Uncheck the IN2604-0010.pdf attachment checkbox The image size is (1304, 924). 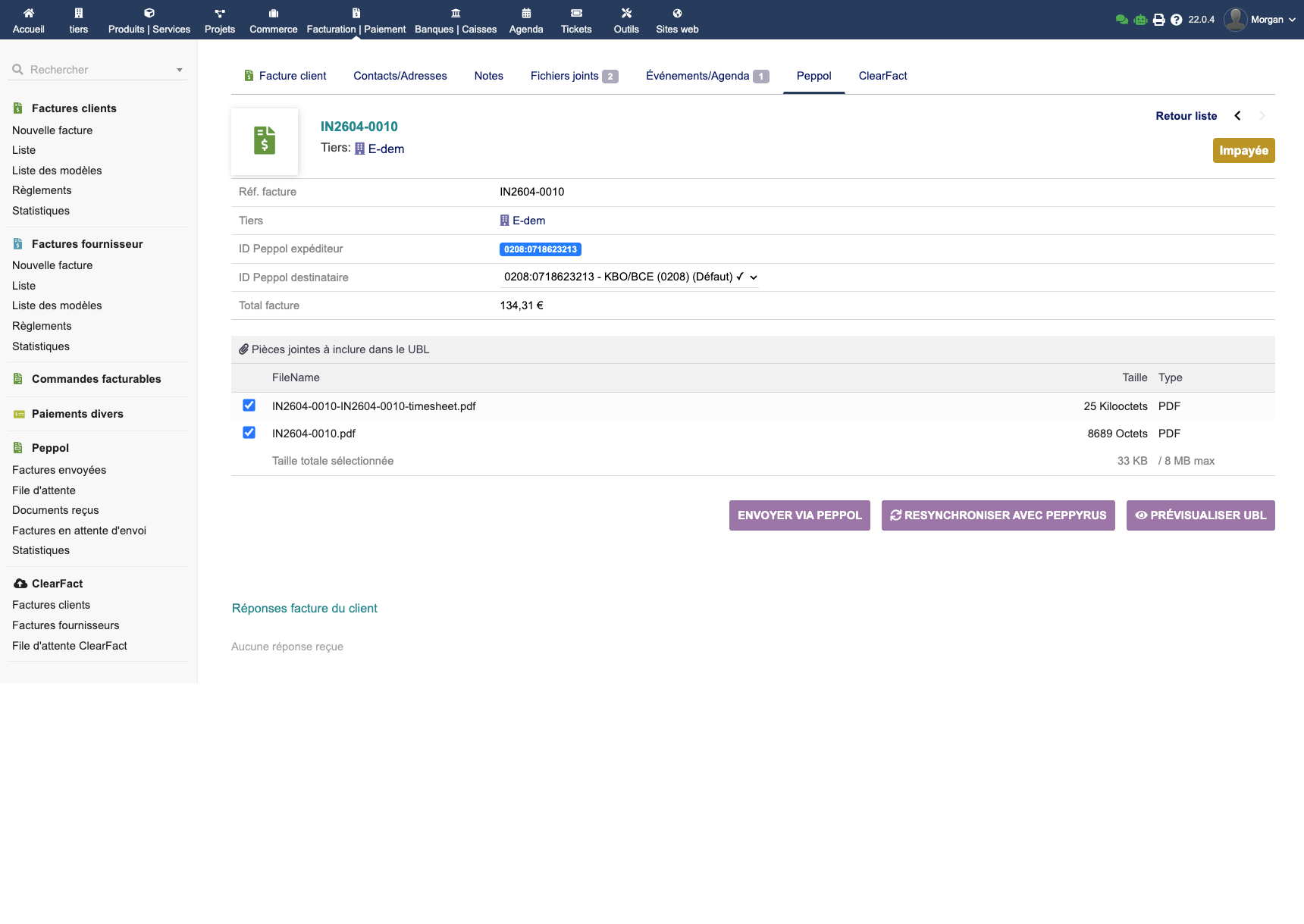point(249,433)
